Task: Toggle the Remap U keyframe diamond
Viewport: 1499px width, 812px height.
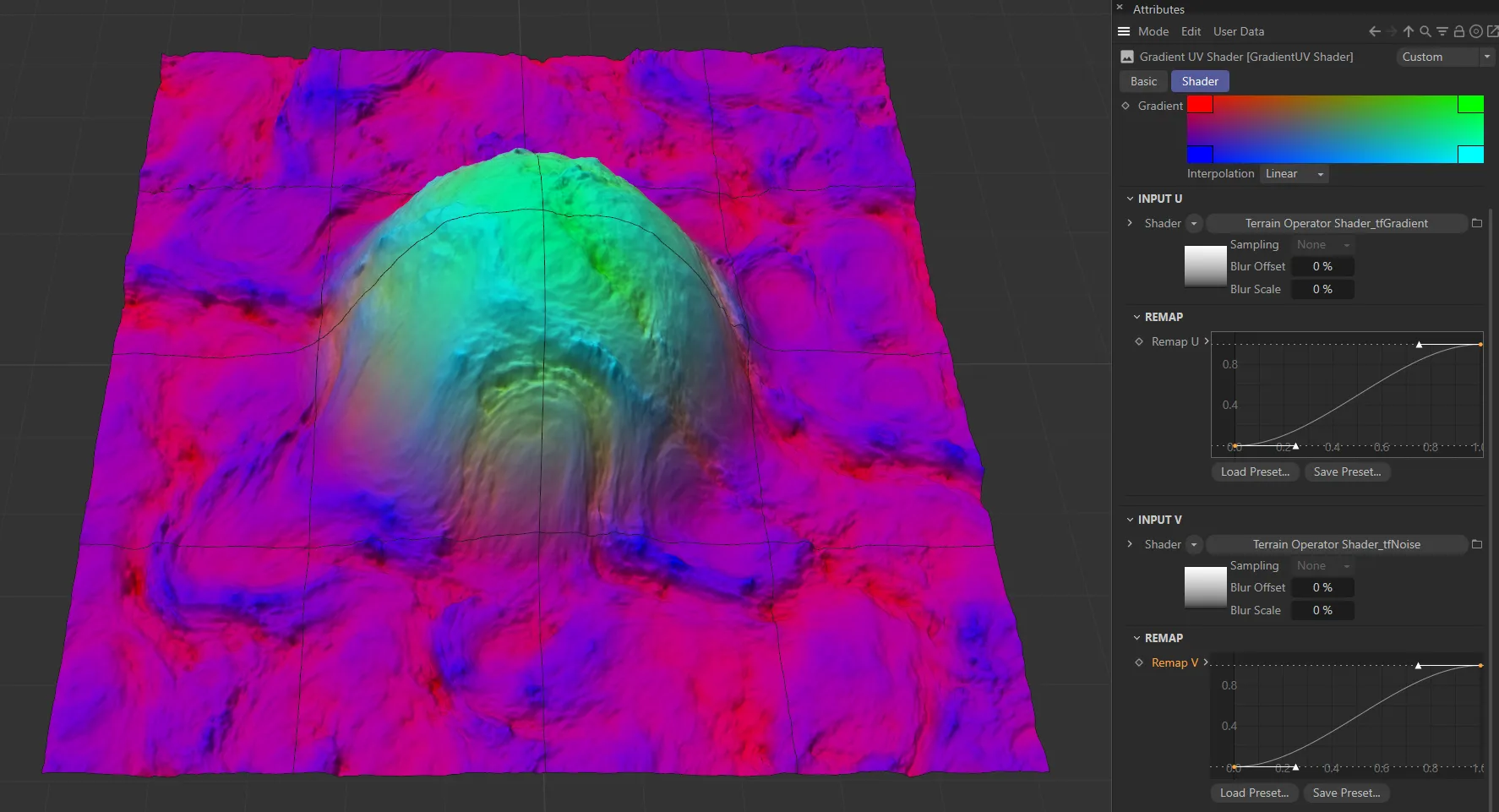Action: tap(1139, 341)
